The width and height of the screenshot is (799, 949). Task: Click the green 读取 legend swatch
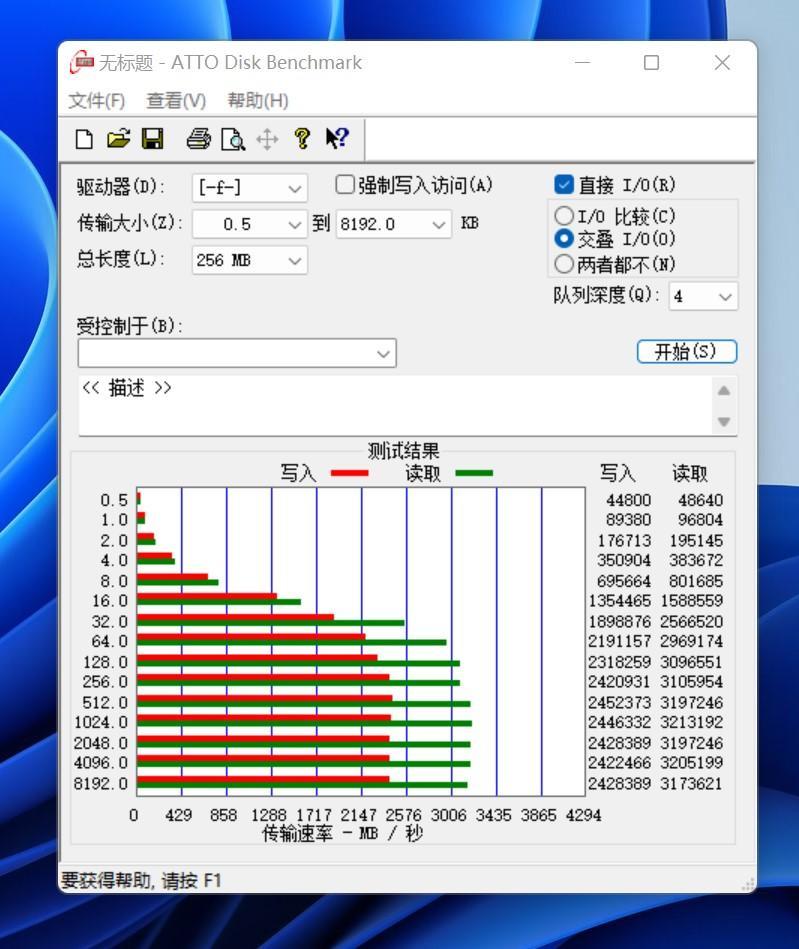474,473
